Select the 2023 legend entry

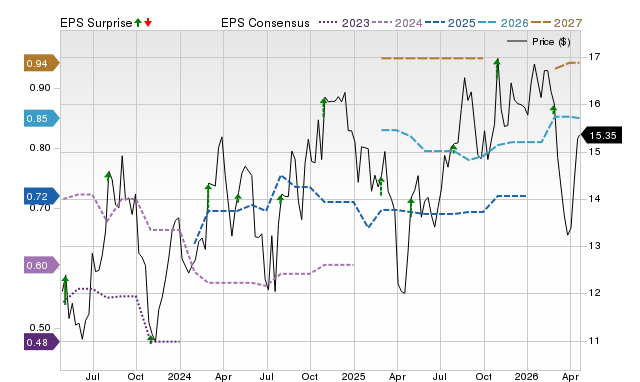(x=344, y=23)
